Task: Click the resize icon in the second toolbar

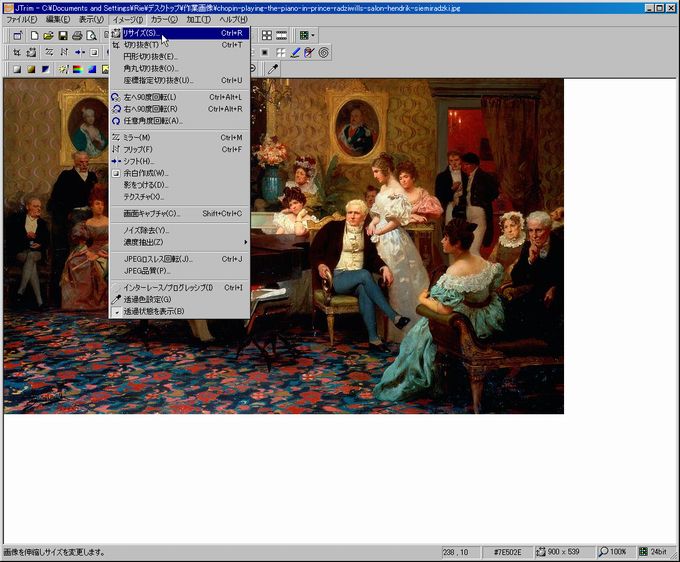Action: [31, 52]
